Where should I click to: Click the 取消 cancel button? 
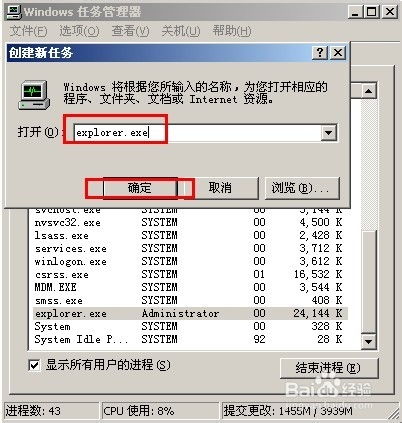pos(220,188)
